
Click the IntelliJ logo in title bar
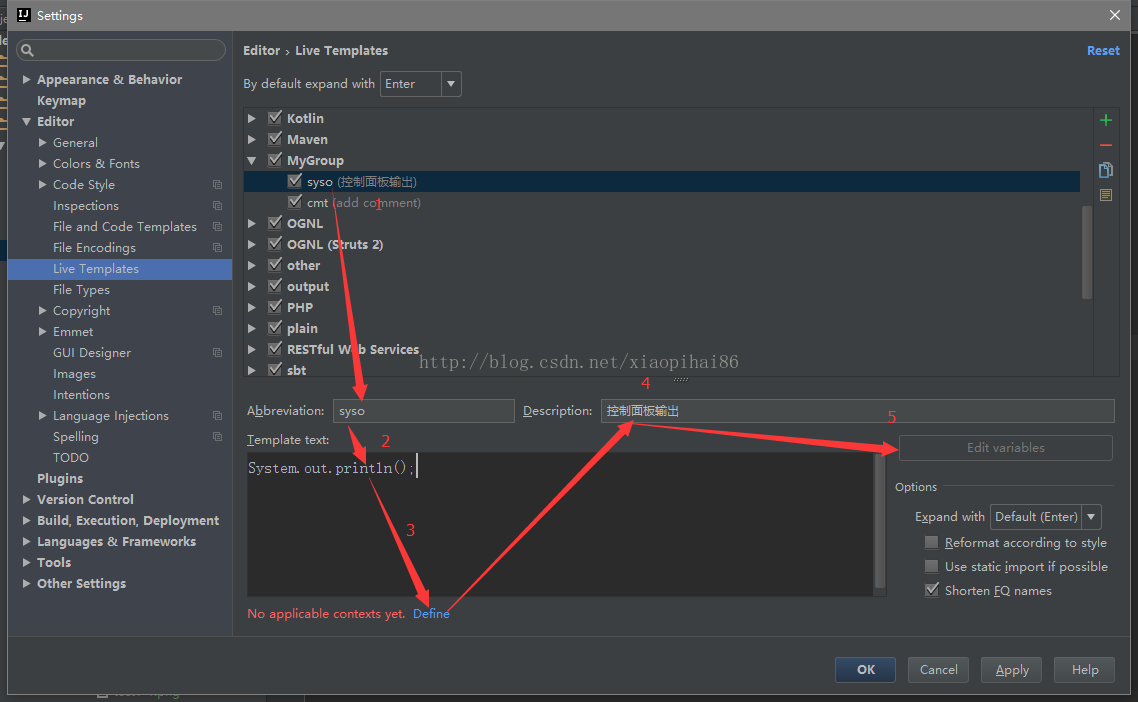point(23,15)
